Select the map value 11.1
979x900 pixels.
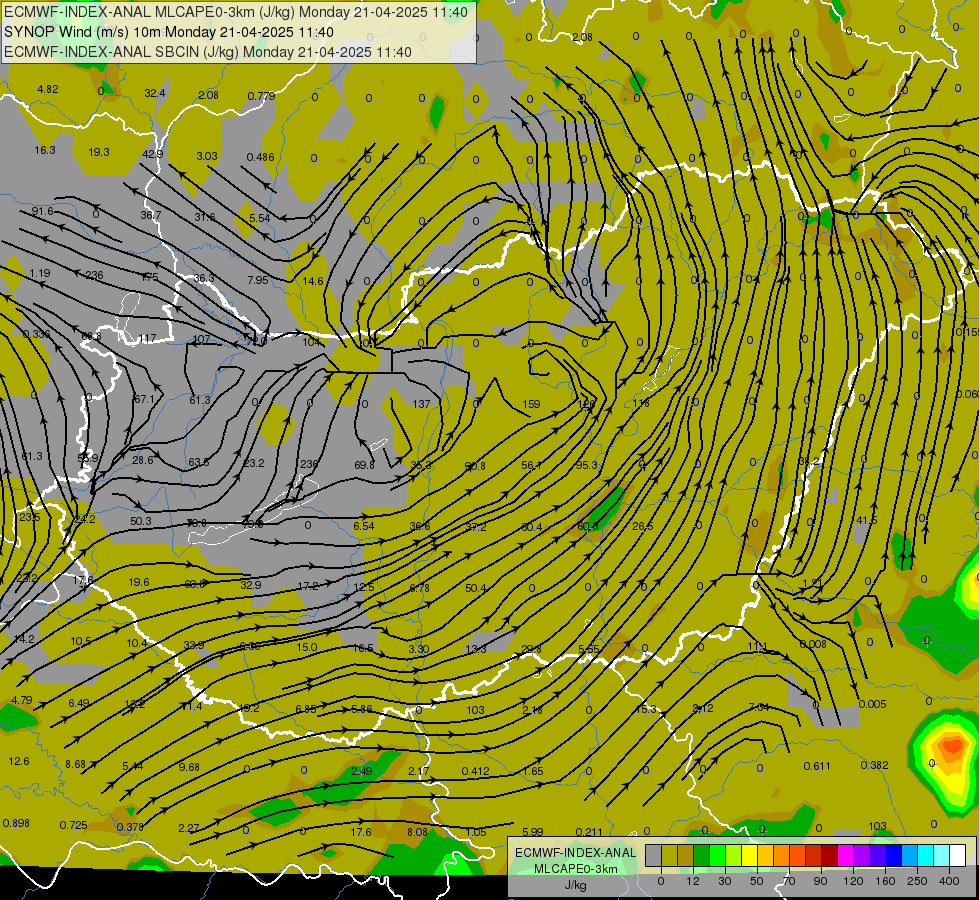[x=757, y=647]
